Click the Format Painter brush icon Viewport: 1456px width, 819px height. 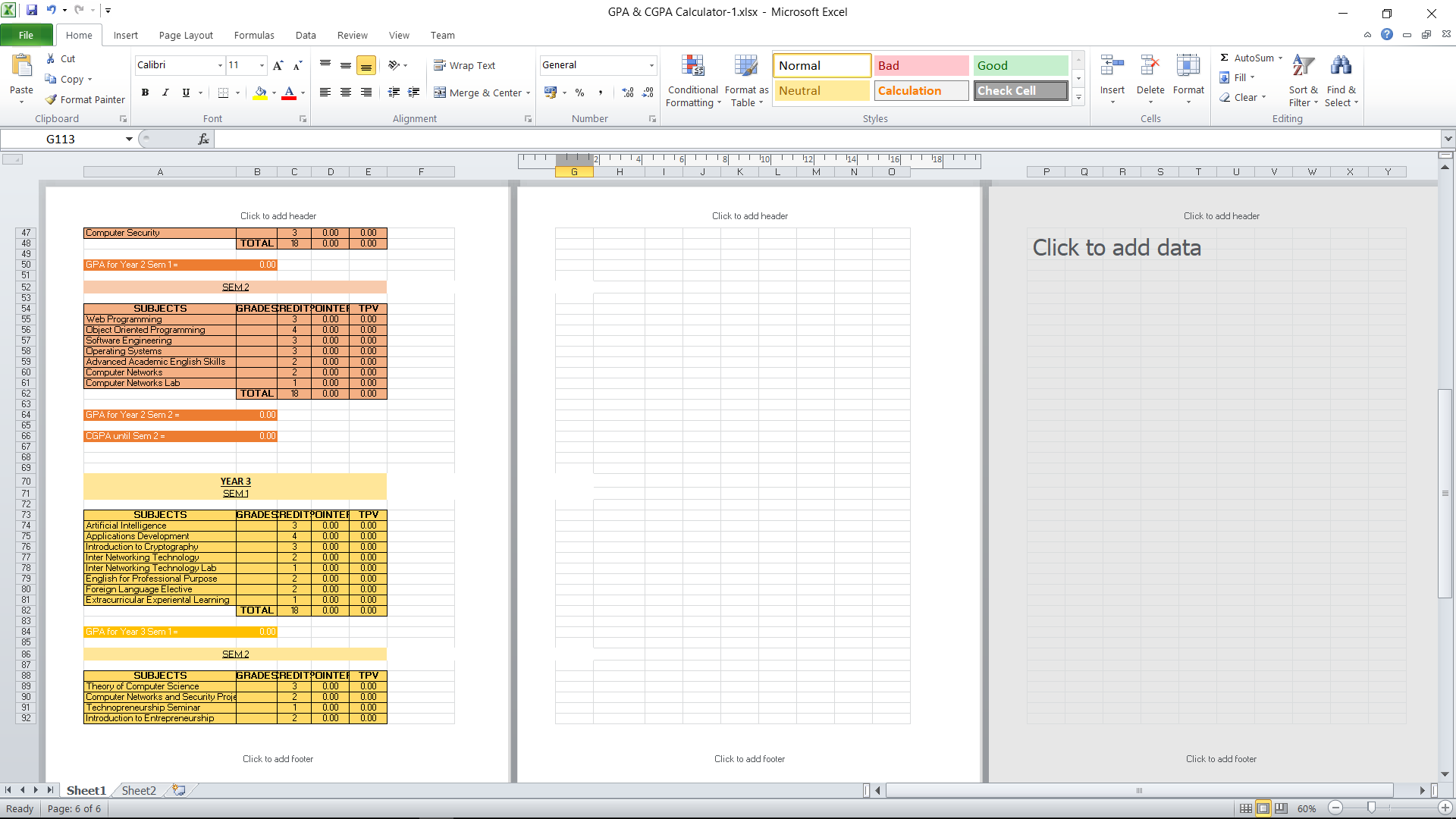point(52,99)
